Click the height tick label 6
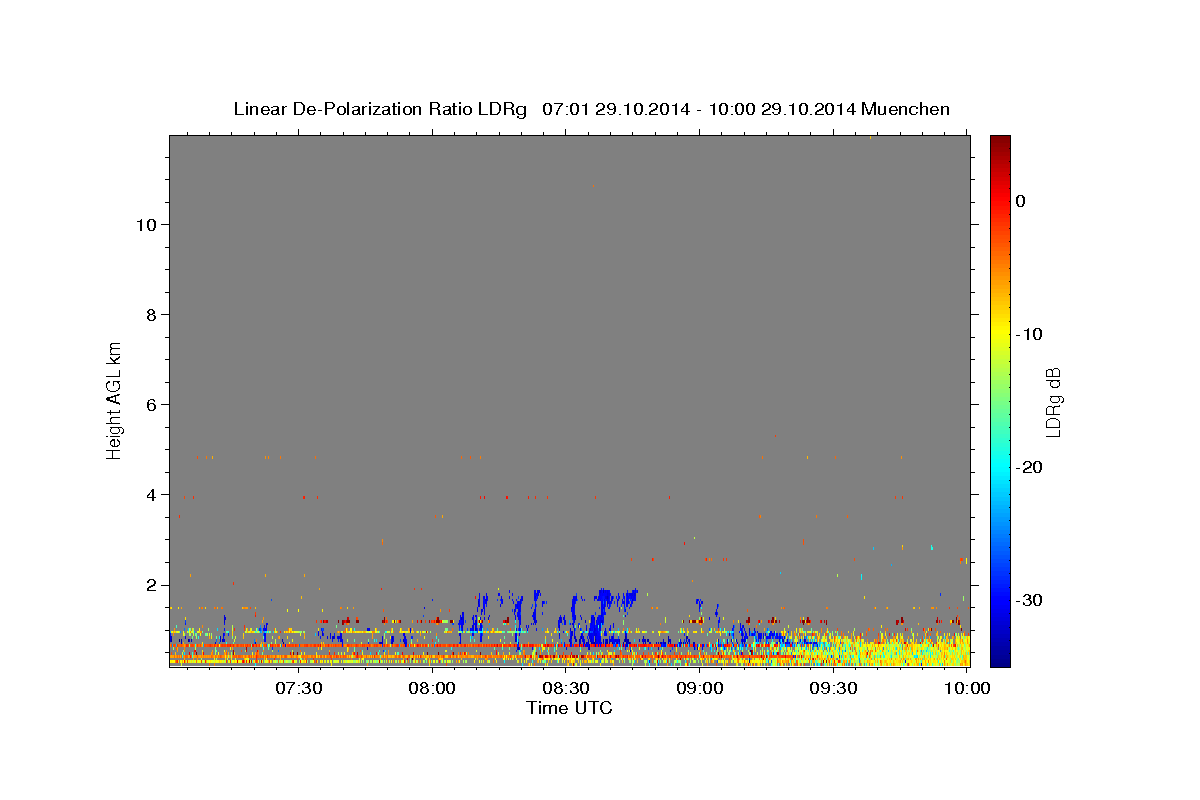The image size is (1200, 800). pyautogui.click(x=151, y=405)
